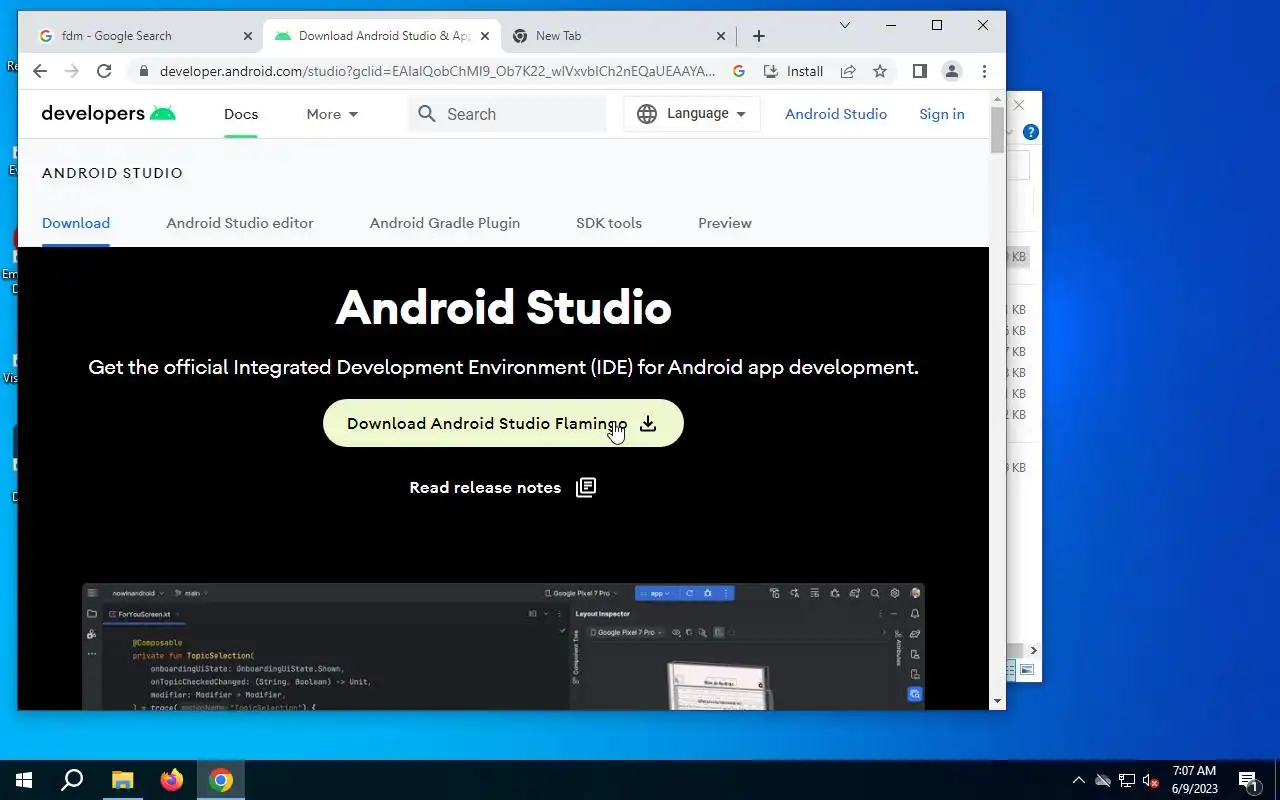Click the page vertical scrollbar thumb
The height and width of the screenshot is (800, 1280).
997,129
